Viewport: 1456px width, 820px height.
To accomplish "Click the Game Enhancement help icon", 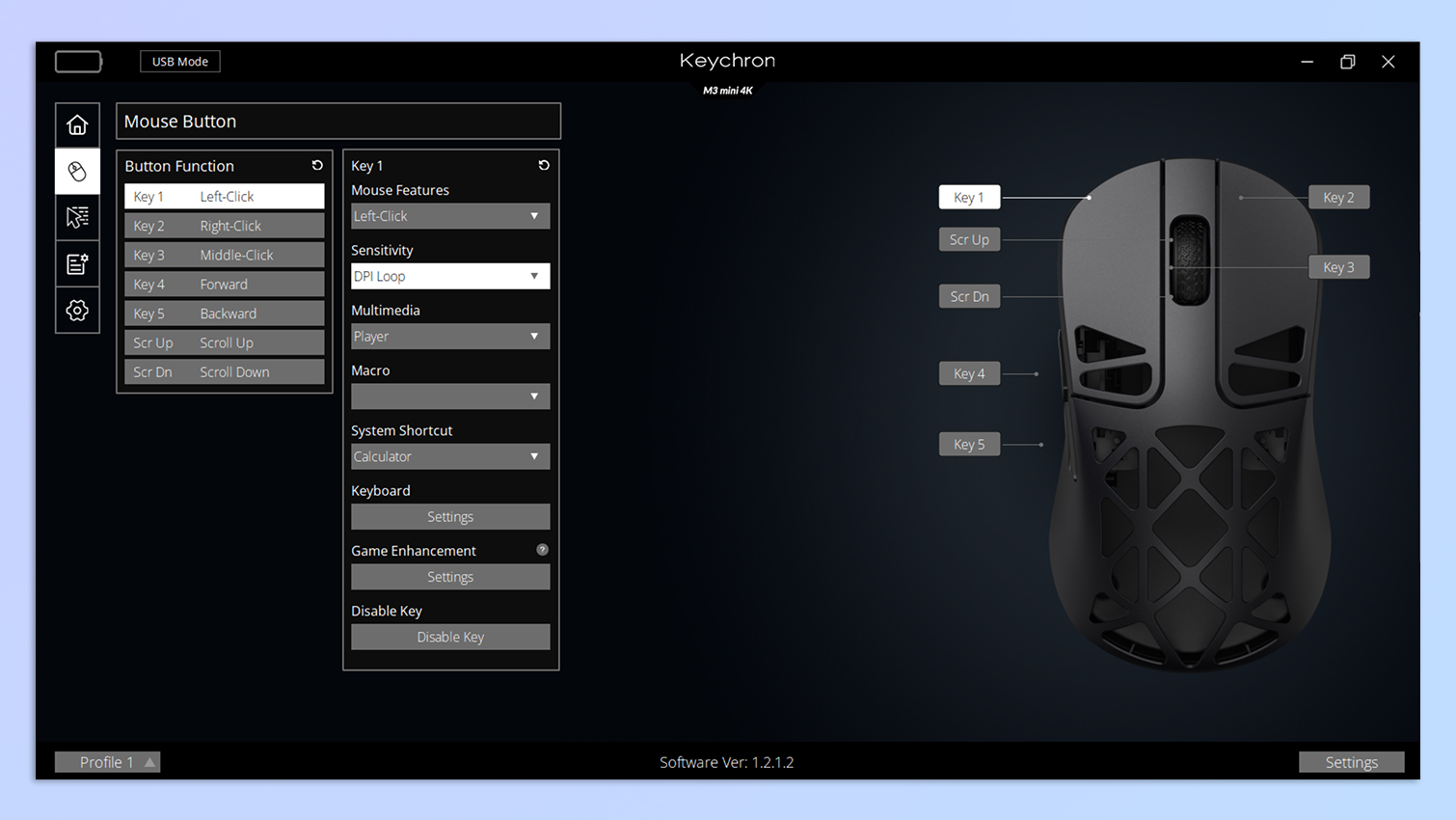I will [x=542, y=550].
